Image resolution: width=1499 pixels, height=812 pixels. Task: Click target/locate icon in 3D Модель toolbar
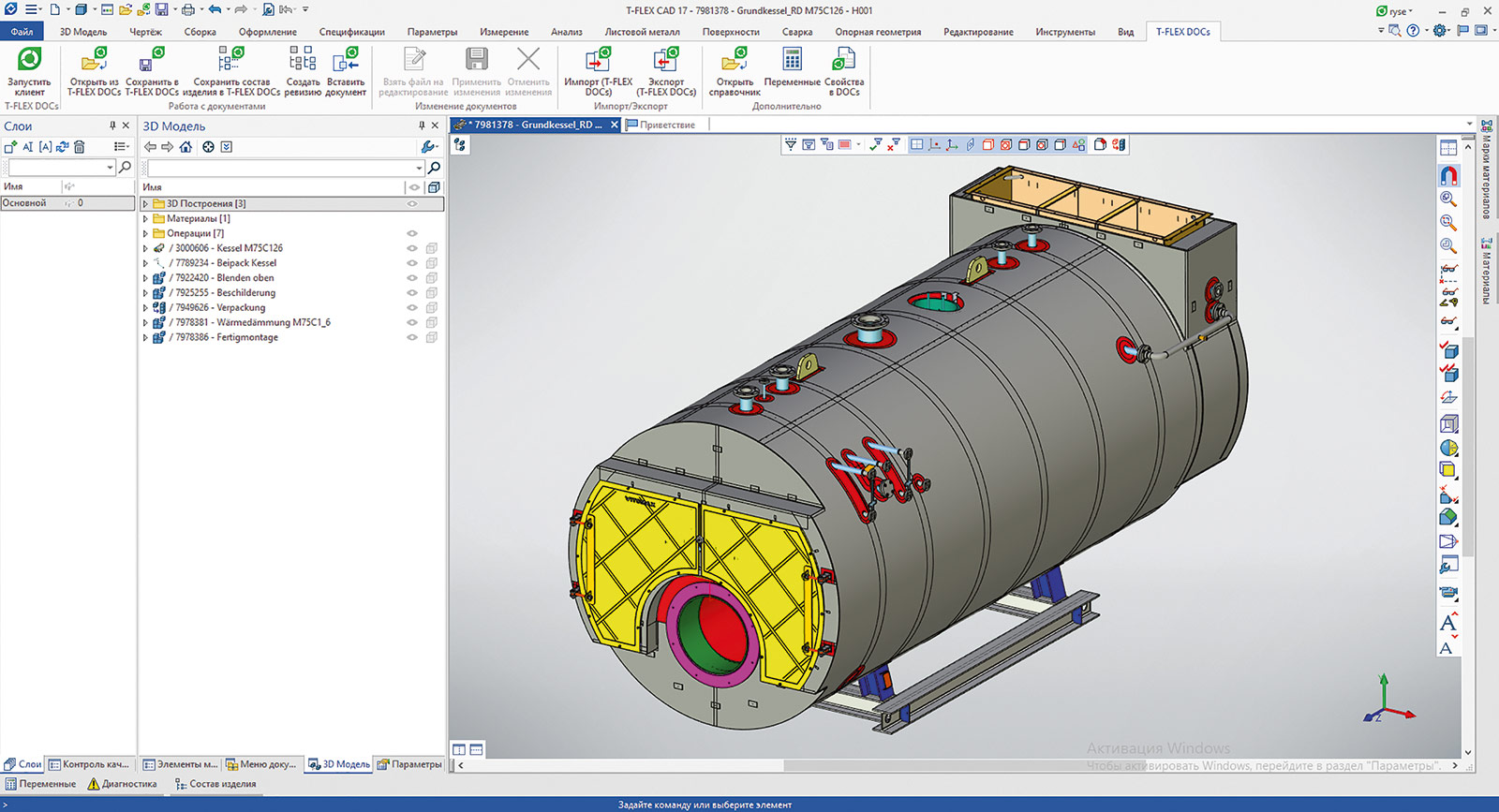pyautogui.click(x=208, y=147)
